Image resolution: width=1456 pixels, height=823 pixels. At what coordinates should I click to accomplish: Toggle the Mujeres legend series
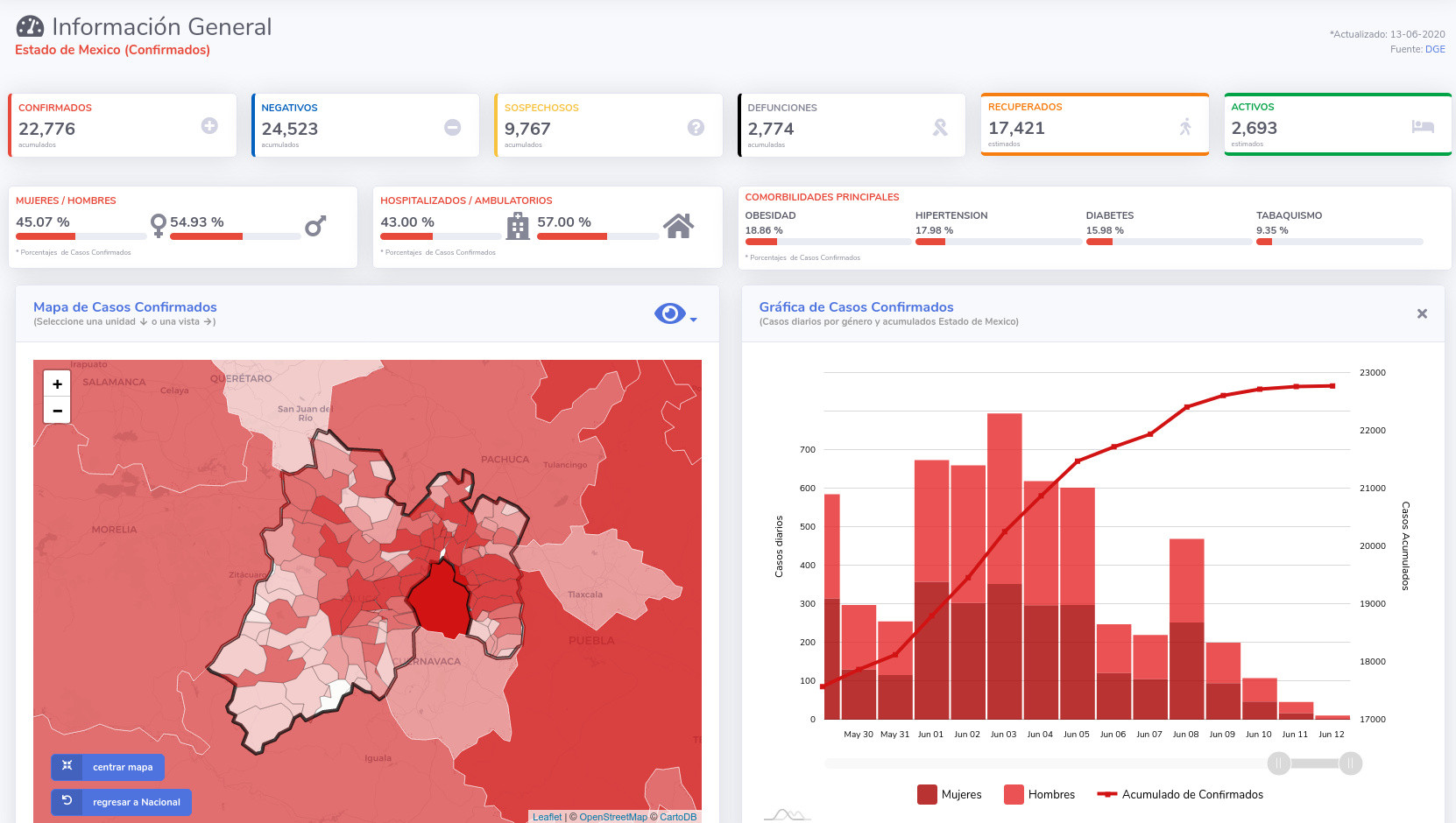(x=950, y=794)
